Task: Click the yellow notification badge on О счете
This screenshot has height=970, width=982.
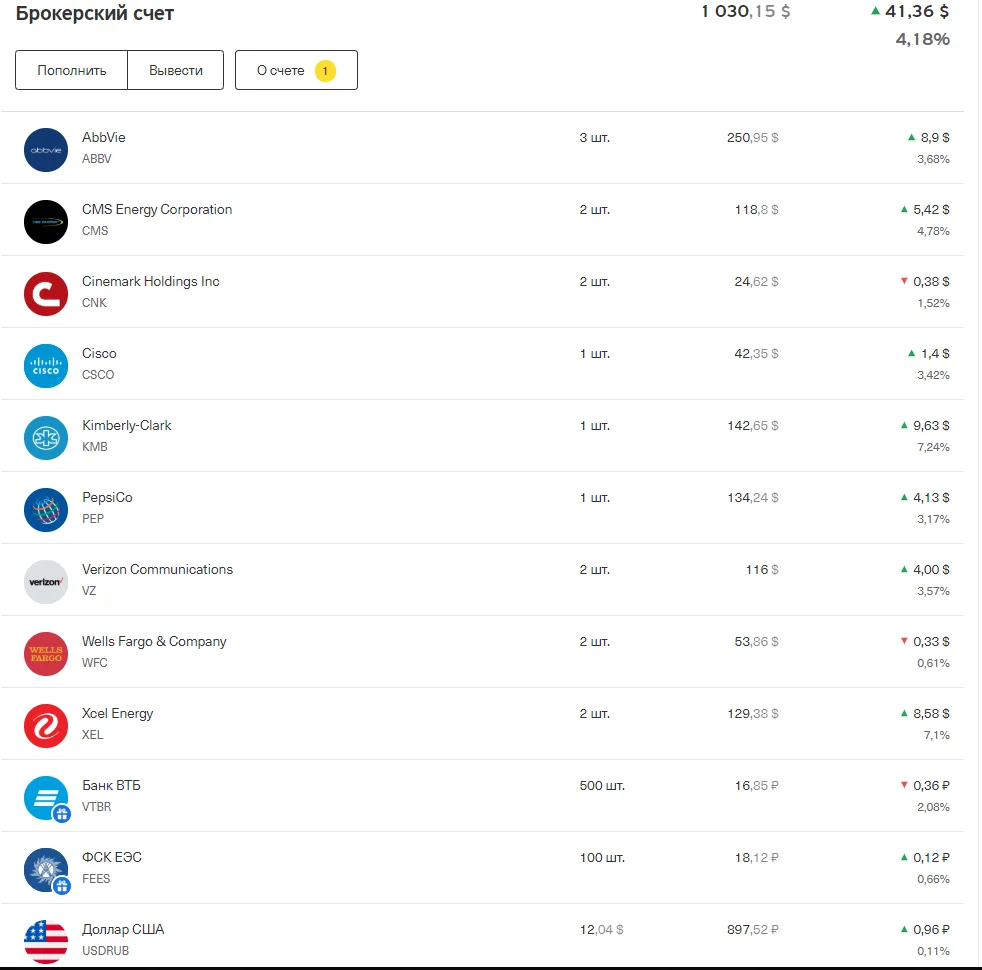Action: click(x=325, y=70)
